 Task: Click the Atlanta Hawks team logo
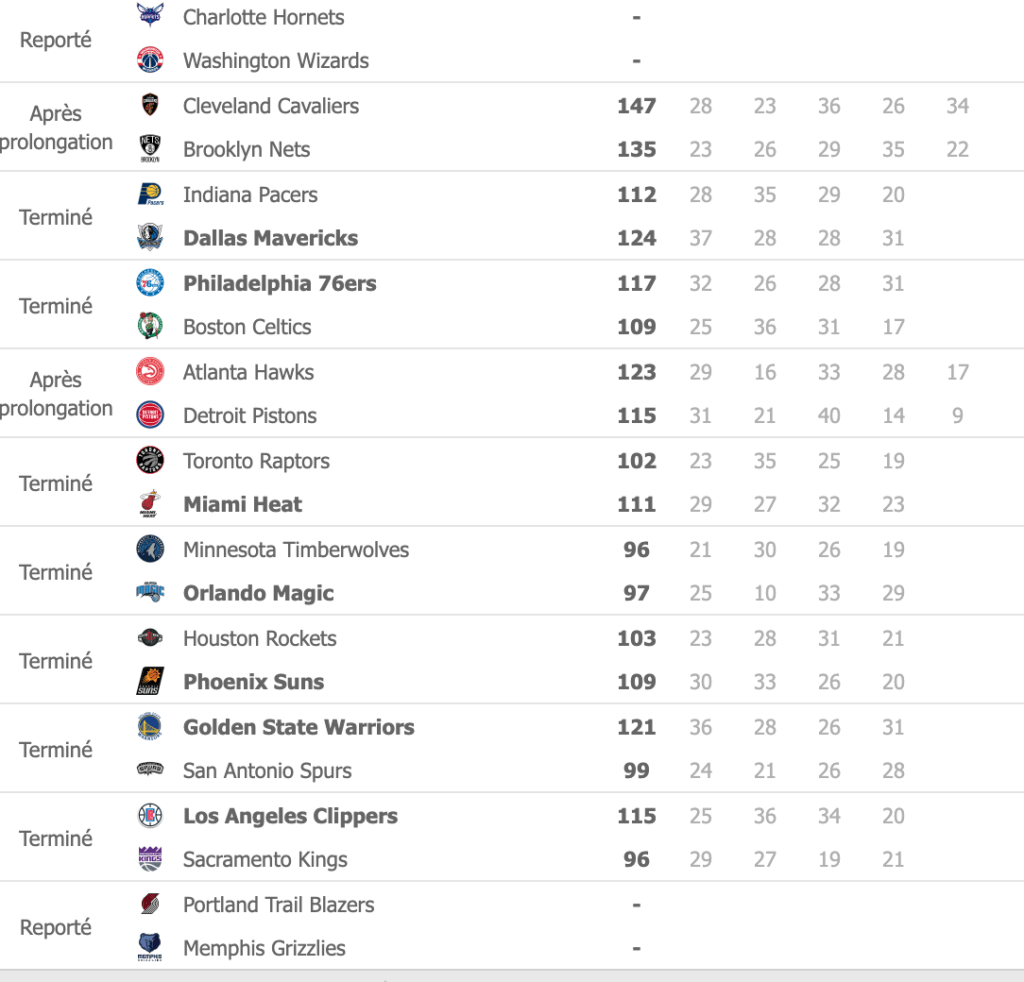(149, 372)
